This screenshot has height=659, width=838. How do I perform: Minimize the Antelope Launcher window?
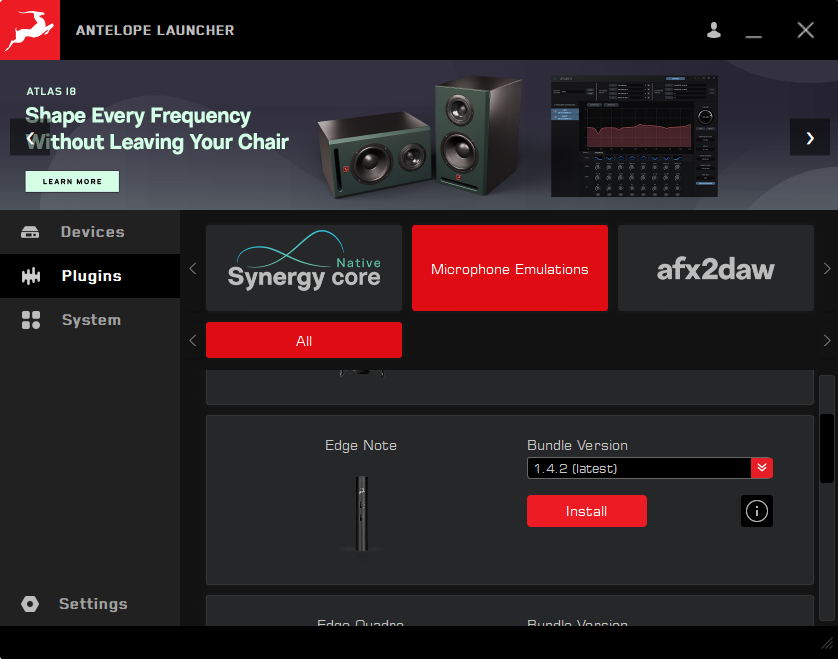[x=754, y=36]
